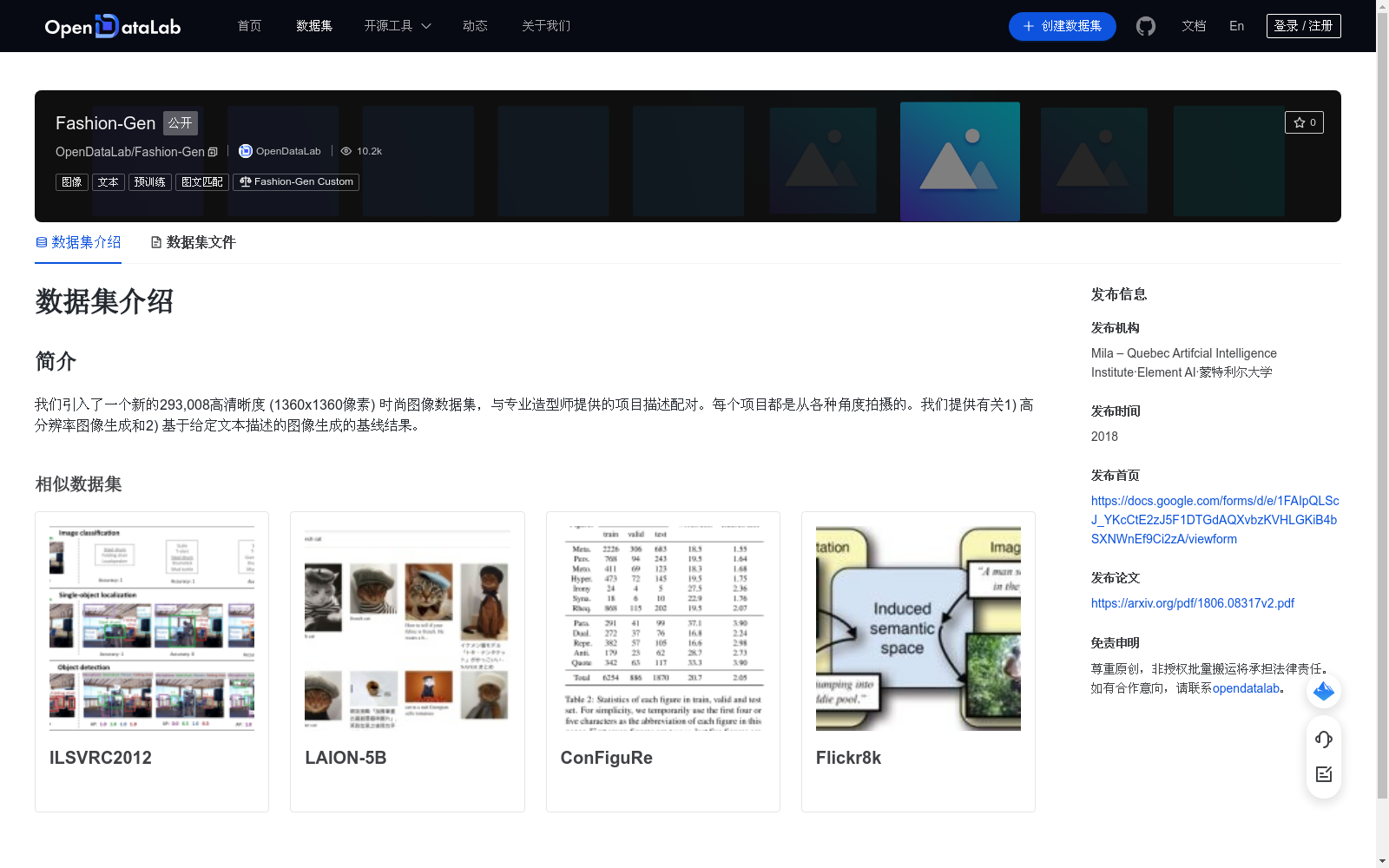Click the 图文匹配 tag
This screenshot has width=1389, height=868.
click(x=202, y=182)
